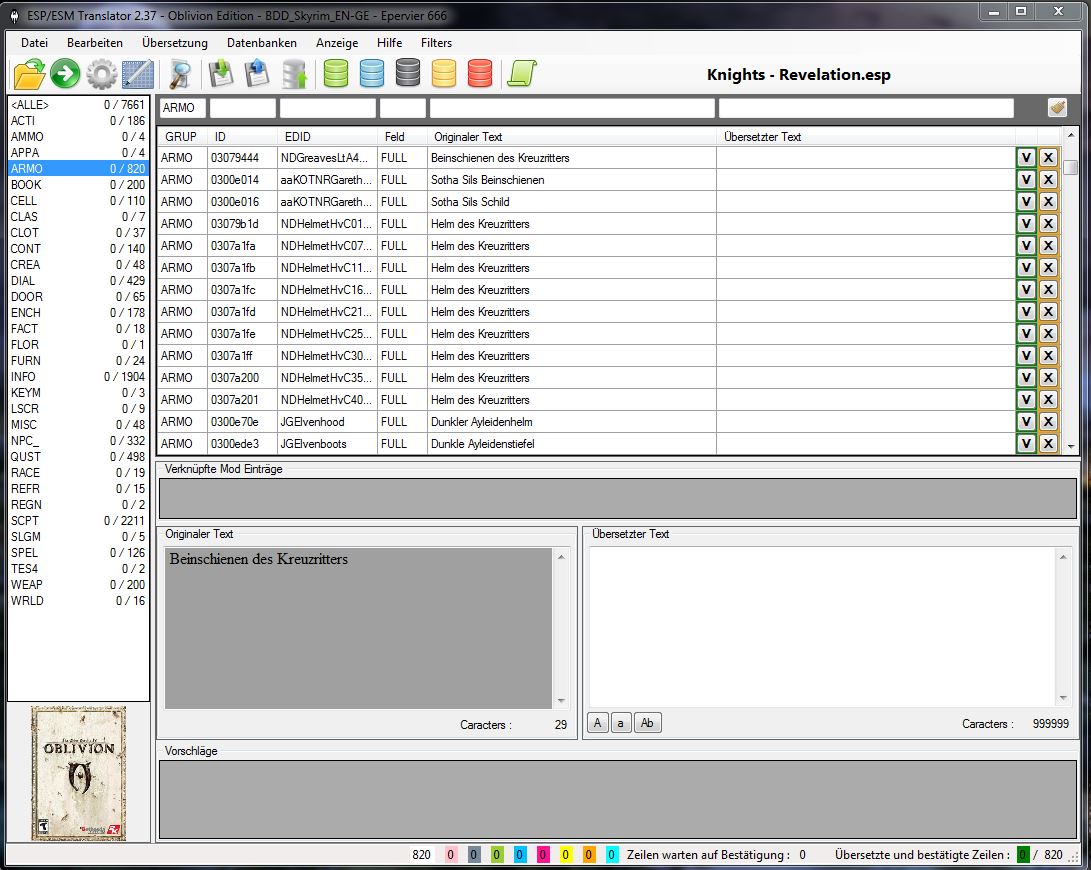Click the broom clear-filter icon
Viewport: 1091px width, 870px height.
(1057, 107)
